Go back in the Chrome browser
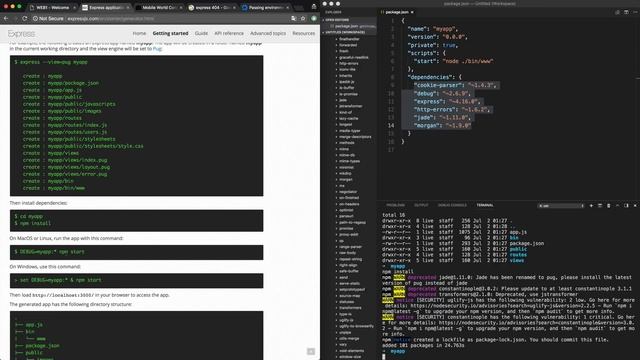Viewport: 640px width, 360px height. click(6, 18)
